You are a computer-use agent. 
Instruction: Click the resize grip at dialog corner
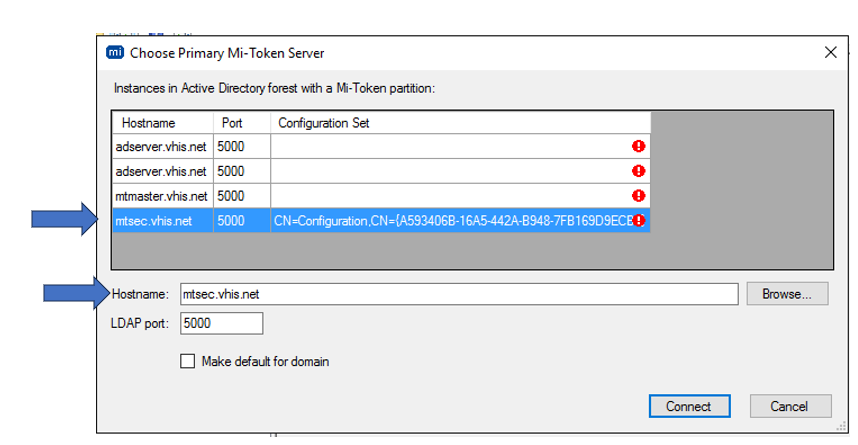[842, 427]
